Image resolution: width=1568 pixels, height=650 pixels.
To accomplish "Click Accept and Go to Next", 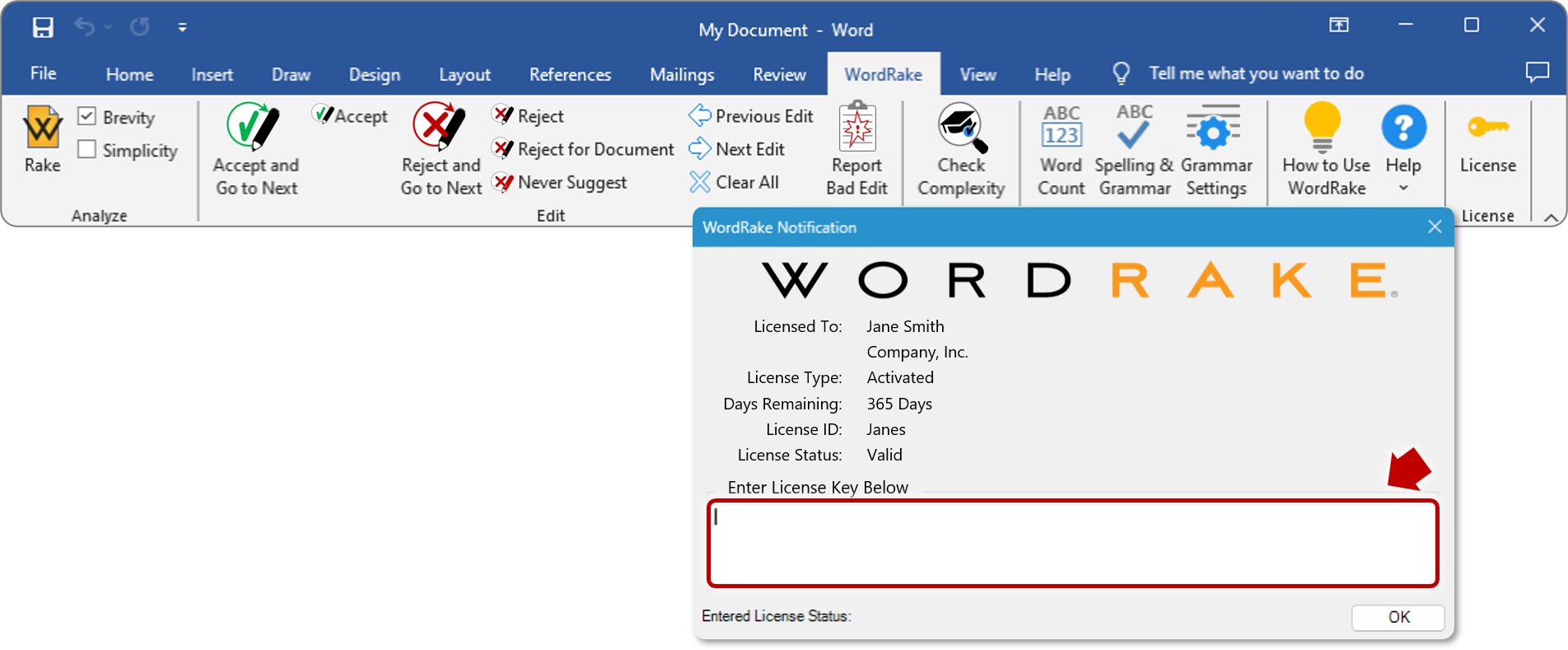I will click(256, 149).
